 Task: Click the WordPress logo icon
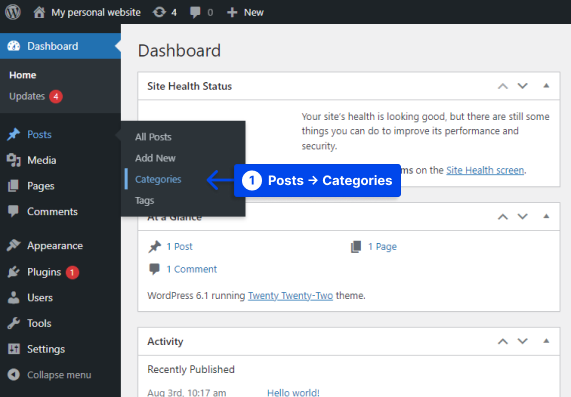pos(13,12)
